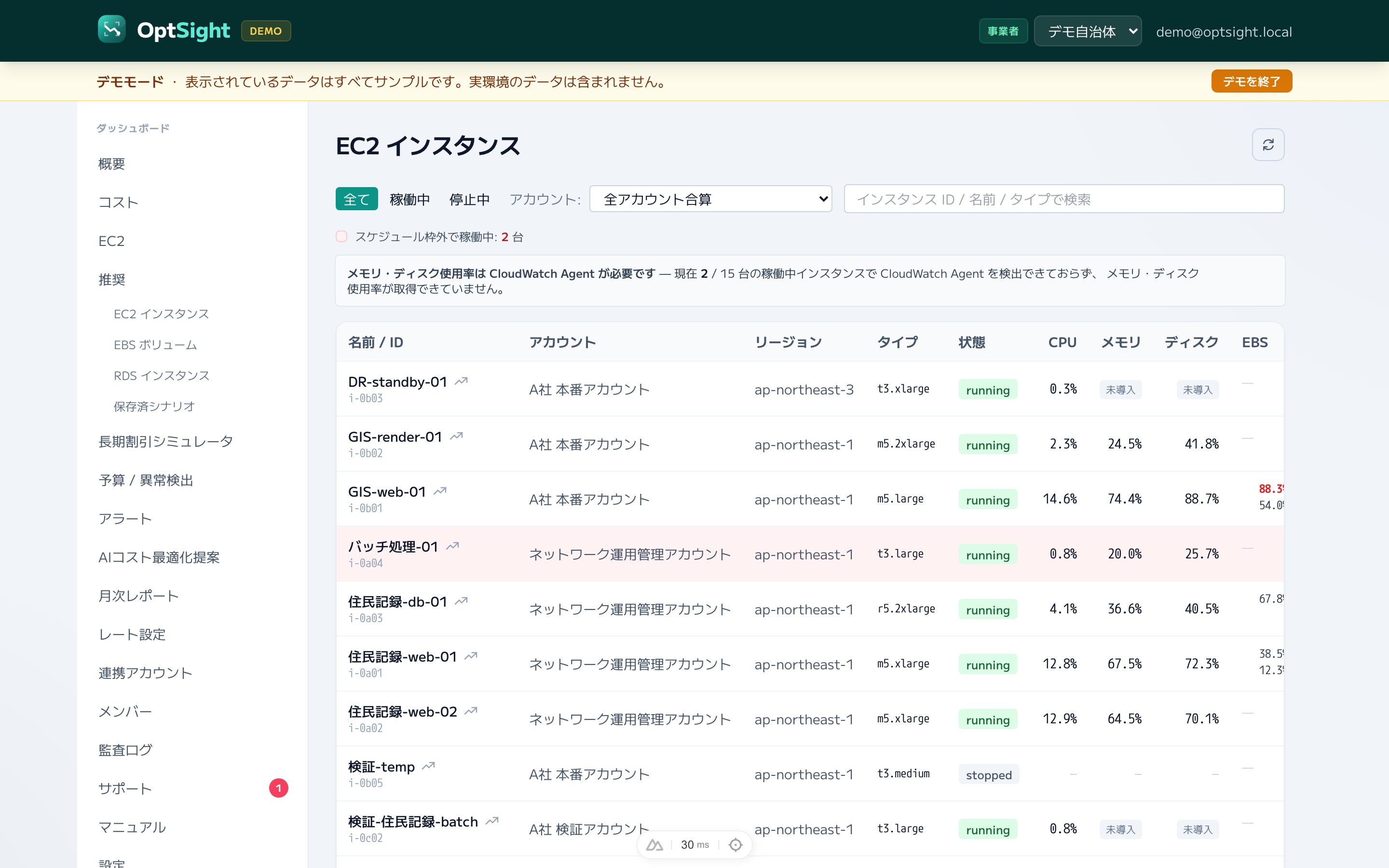Click 未導入 memory badge for DR-standby-01

point(1120,390)
